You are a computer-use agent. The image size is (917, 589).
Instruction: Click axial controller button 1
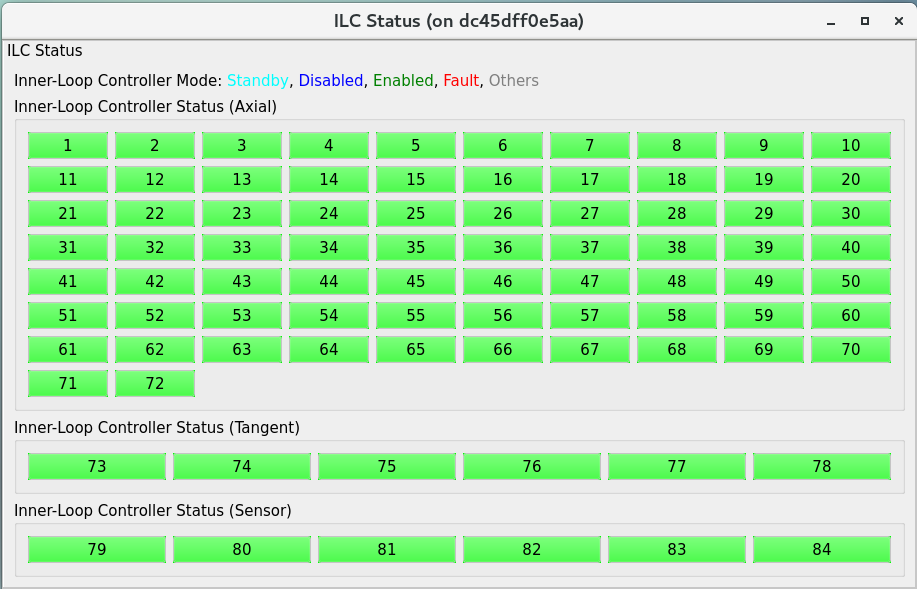68,146
